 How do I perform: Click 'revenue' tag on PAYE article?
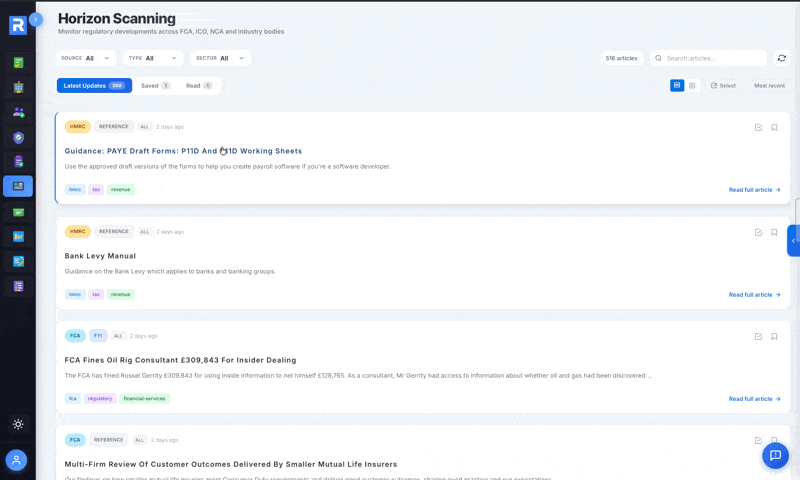(x=120, y=189)
